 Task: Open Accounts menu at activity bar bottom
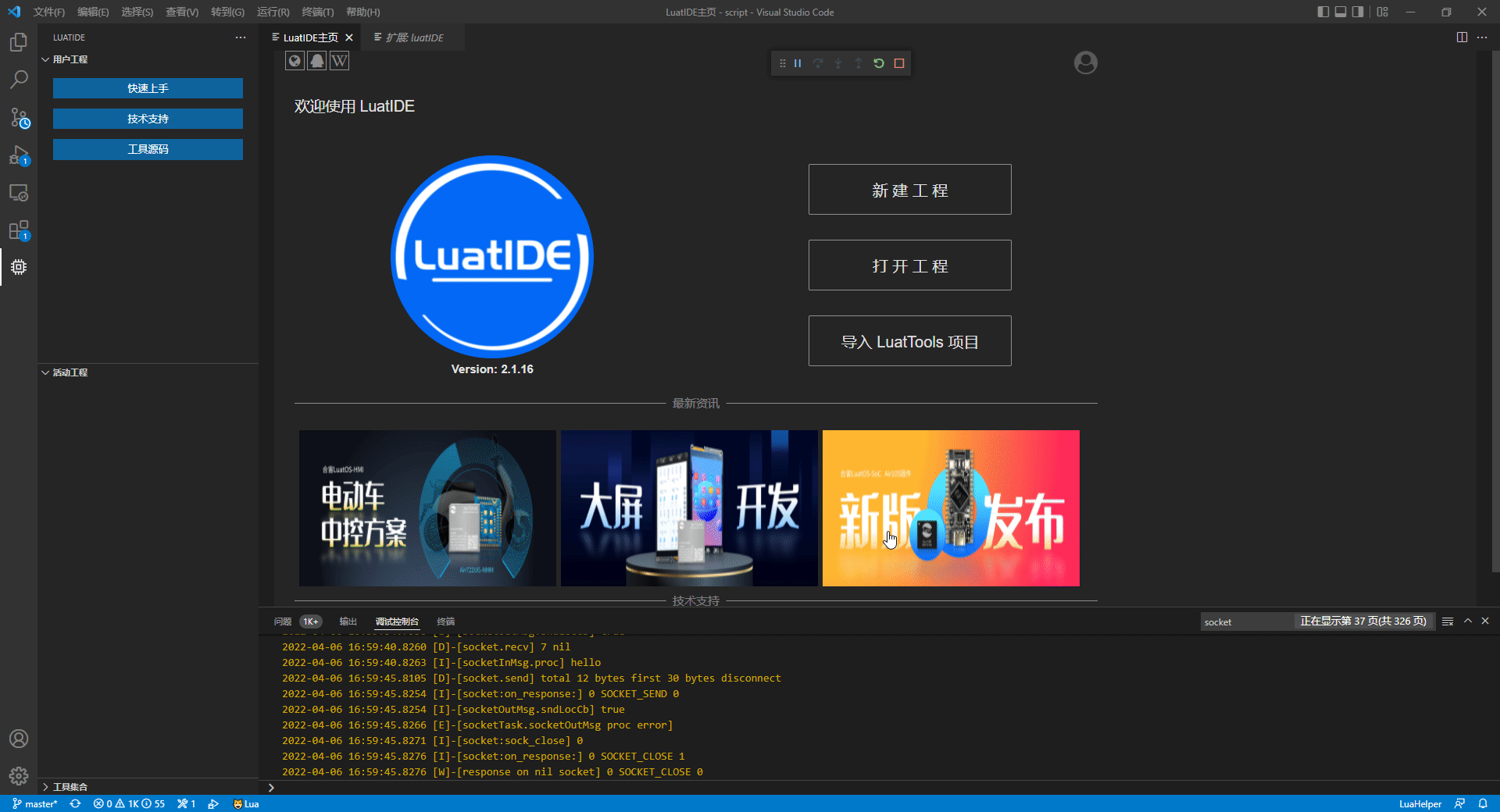click(19, 739)
